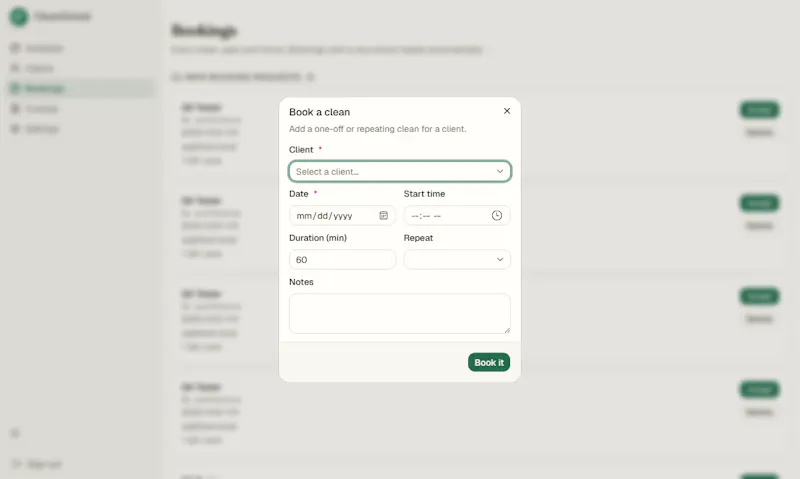800x479 pixels.
Task: Select the highlighted Bookings sidebar item
Action: coord(81,88)
